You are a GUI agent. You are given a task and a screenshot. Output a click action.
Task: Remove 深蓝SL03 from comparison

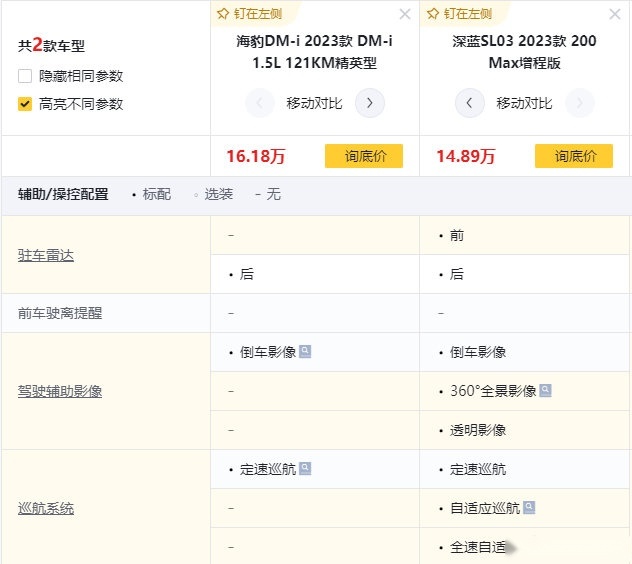pos(615,14)
